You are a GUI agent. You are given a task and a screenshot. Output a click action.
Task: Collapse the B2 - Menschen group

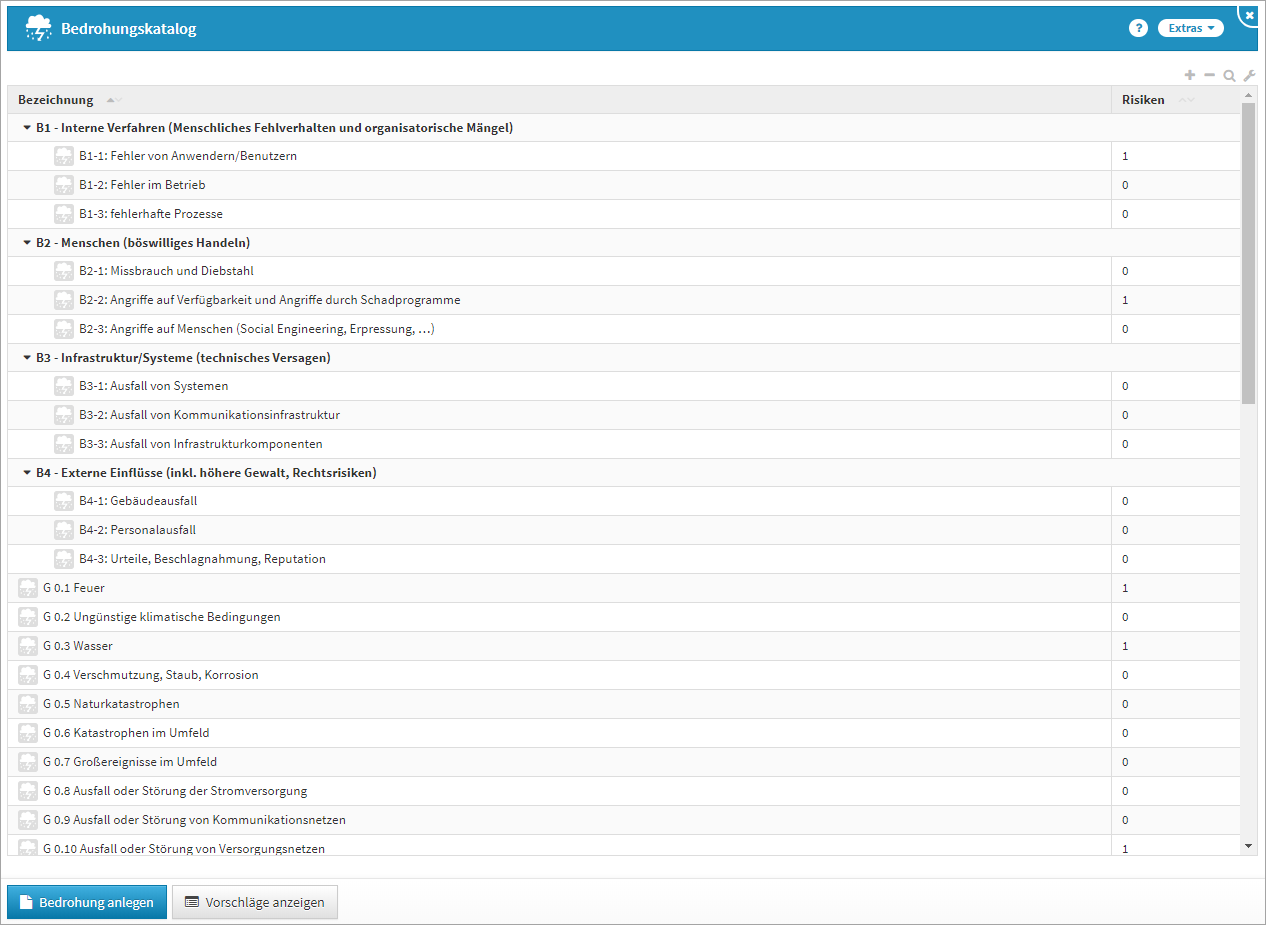pyautogui.click(x=27, y=243)
